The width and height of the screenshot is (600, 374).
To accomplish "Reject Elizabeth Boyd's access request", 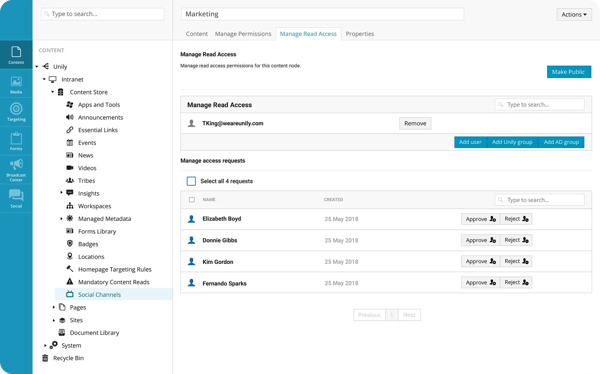I will pyautogui.click(x=516, y=219).
